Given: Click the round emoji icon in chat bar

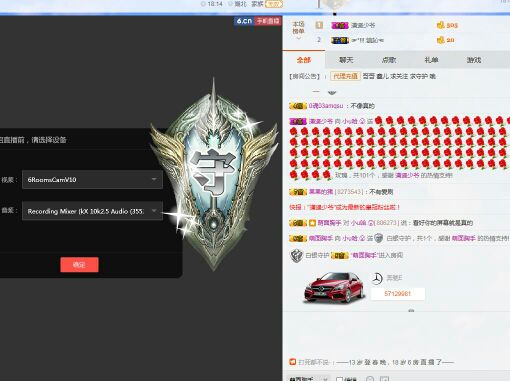Looking at the screenshot, I should coord(369,379).
